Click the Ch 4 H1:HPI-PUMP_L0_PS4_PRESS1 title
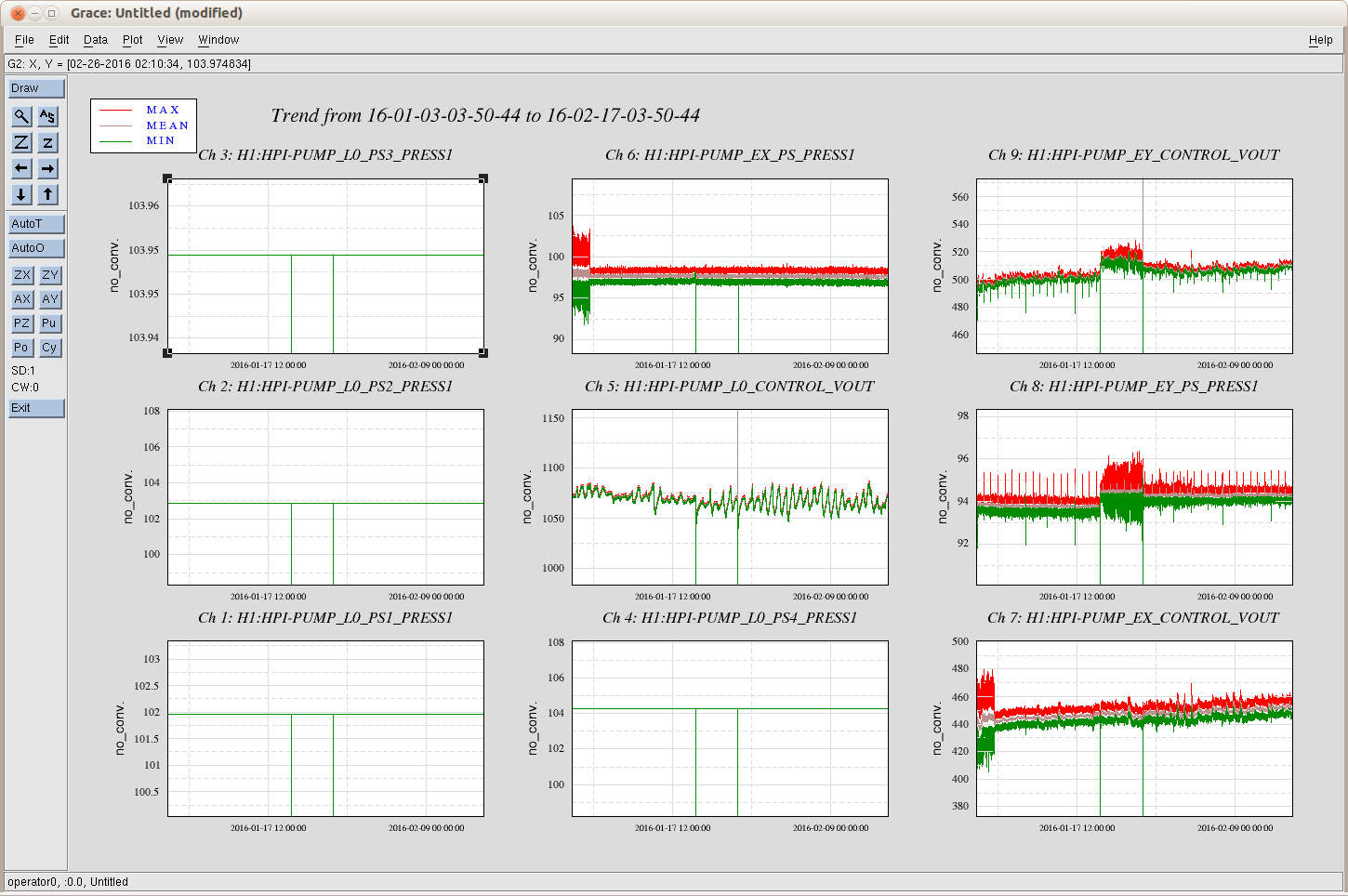This screenshot has height=896, width=1348. click(x=730, y=618)
